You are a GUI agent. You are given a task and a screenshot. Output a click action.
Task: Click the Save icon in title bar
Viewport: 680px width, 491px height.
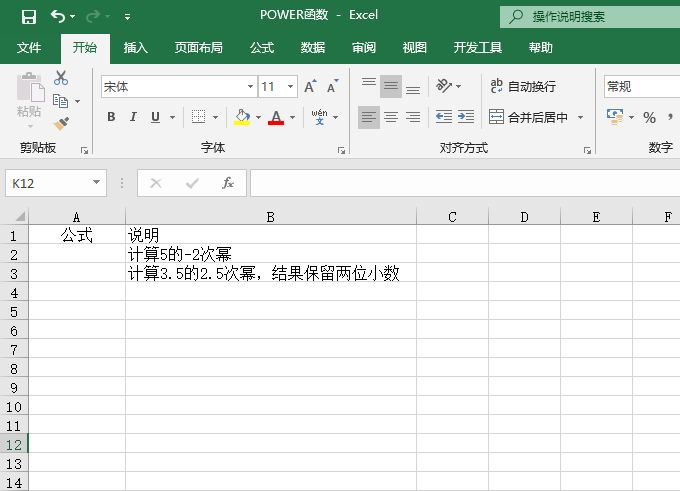click(28, 16)
